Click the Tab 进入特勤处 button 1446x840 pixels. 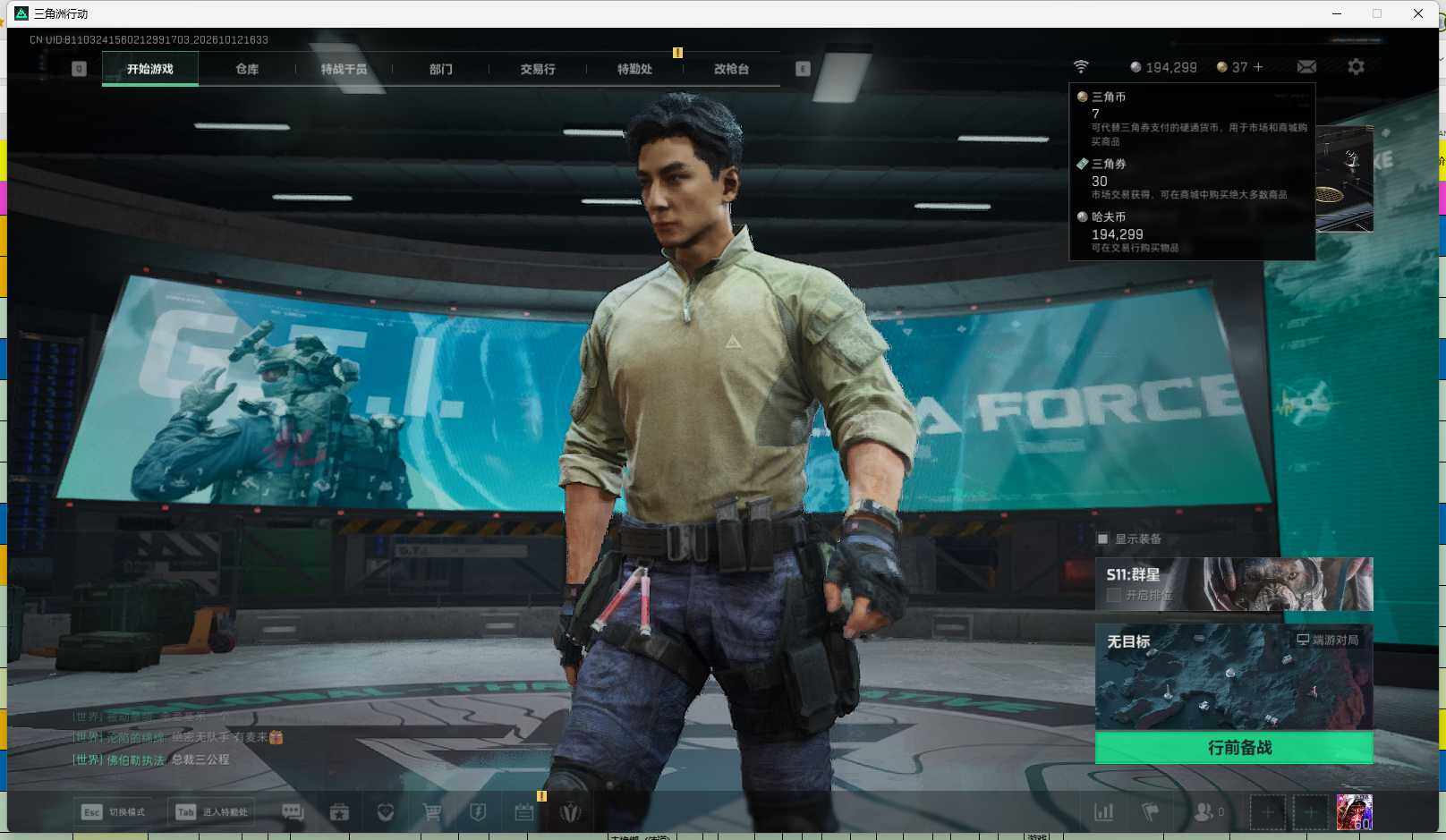pos(211,811)
